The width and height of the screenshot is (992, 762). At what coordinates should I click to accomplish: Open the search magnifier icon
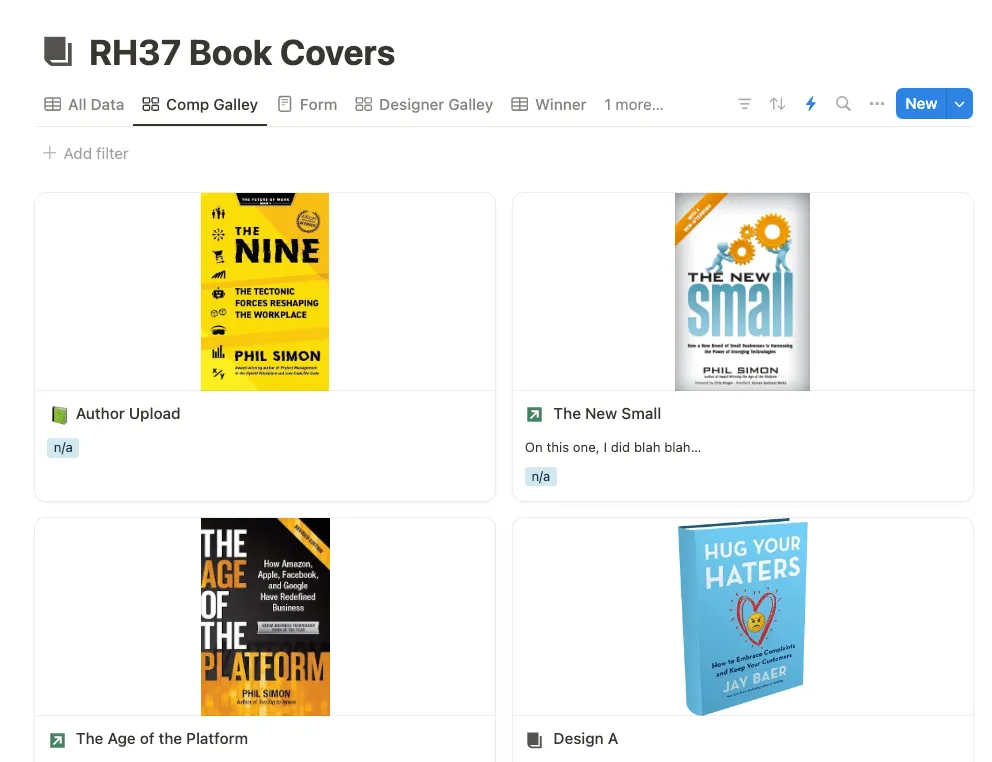[843, 104]
